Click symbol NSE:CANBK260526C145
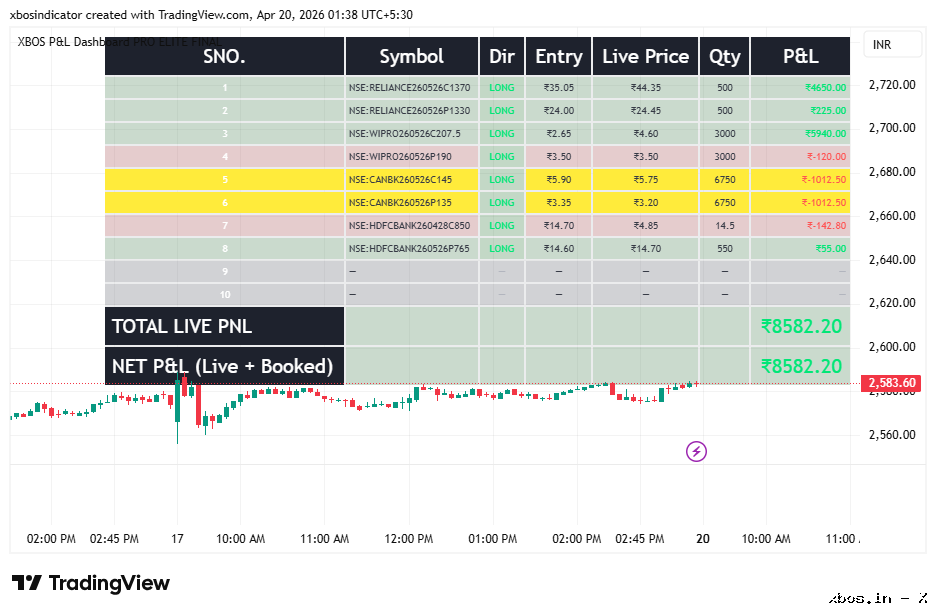The height and width of the screenshot is (613, 936). pos(400,180)
